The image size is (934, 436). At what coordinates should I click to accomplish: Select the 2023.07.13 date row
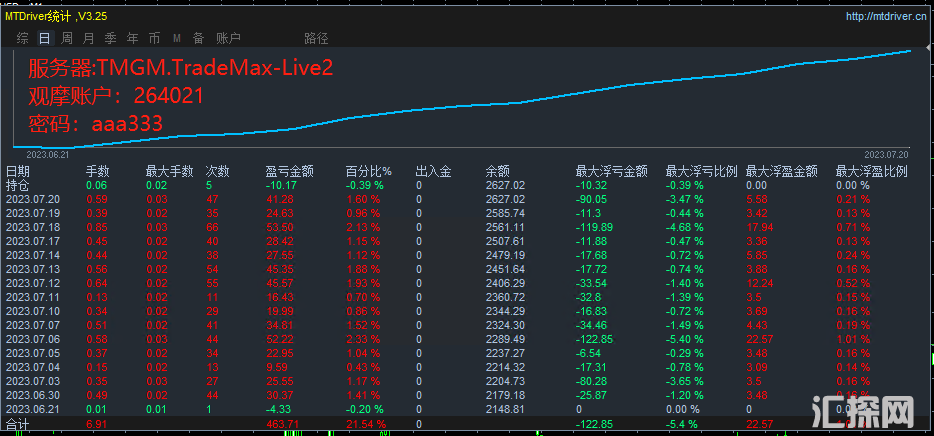tap(467, 269)
